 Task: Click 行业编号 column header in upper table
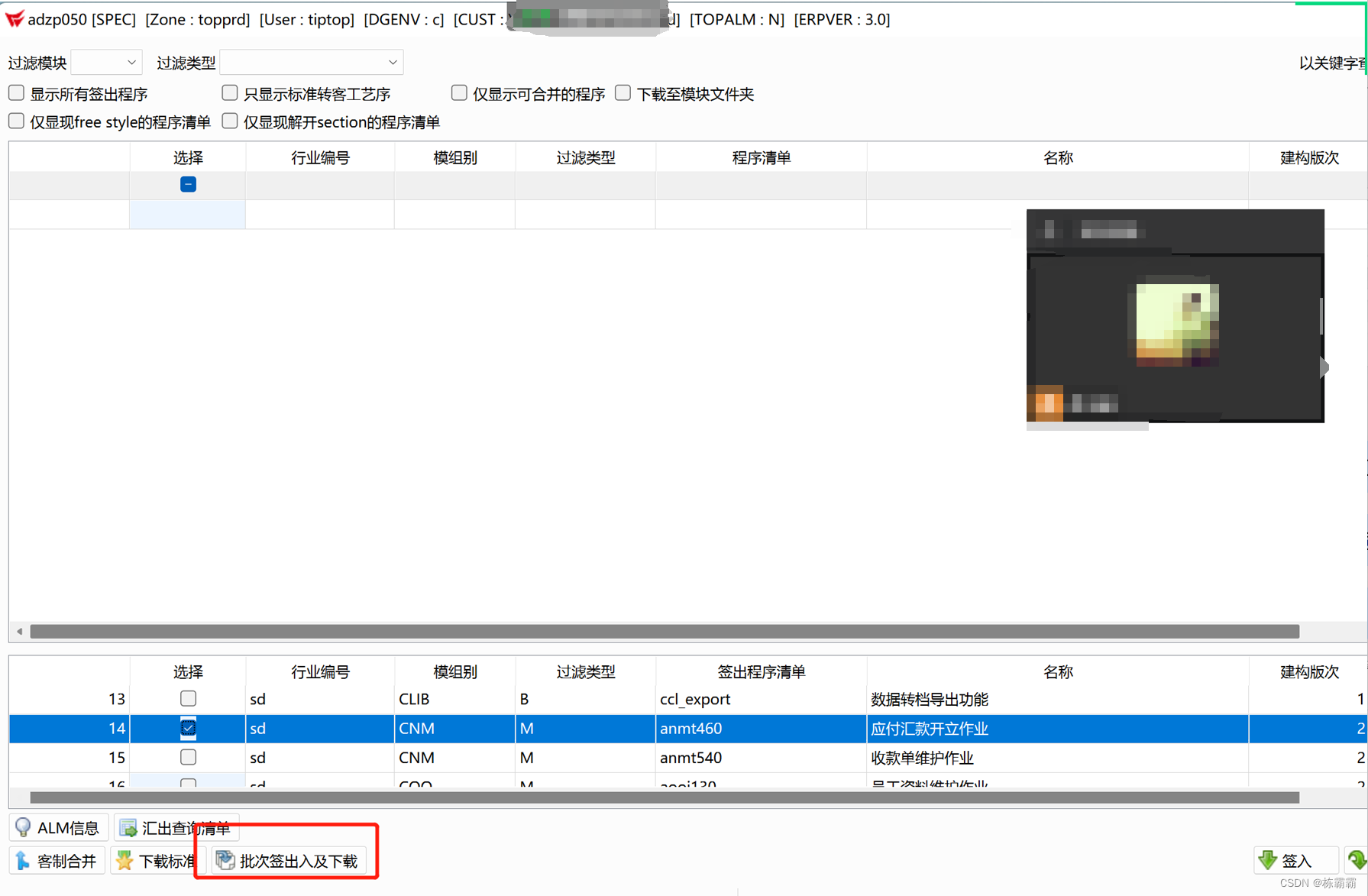[x=320, y=157]
